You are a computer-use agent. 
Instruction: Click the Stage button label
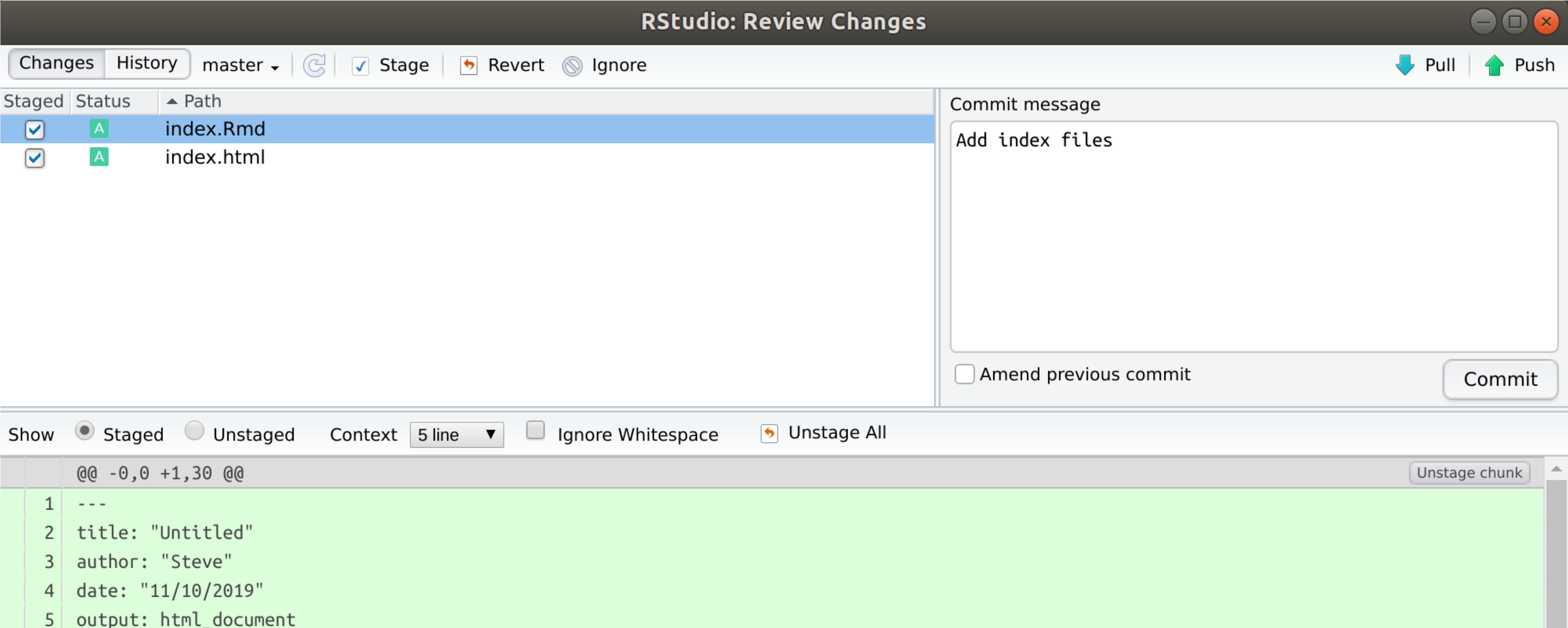pyautogui.click(x=404, y=65)
